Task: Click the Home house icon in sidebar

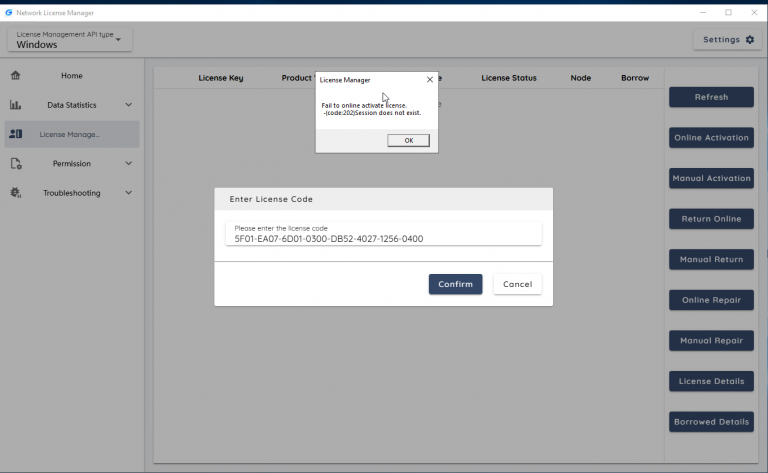Action: point(16,75)
